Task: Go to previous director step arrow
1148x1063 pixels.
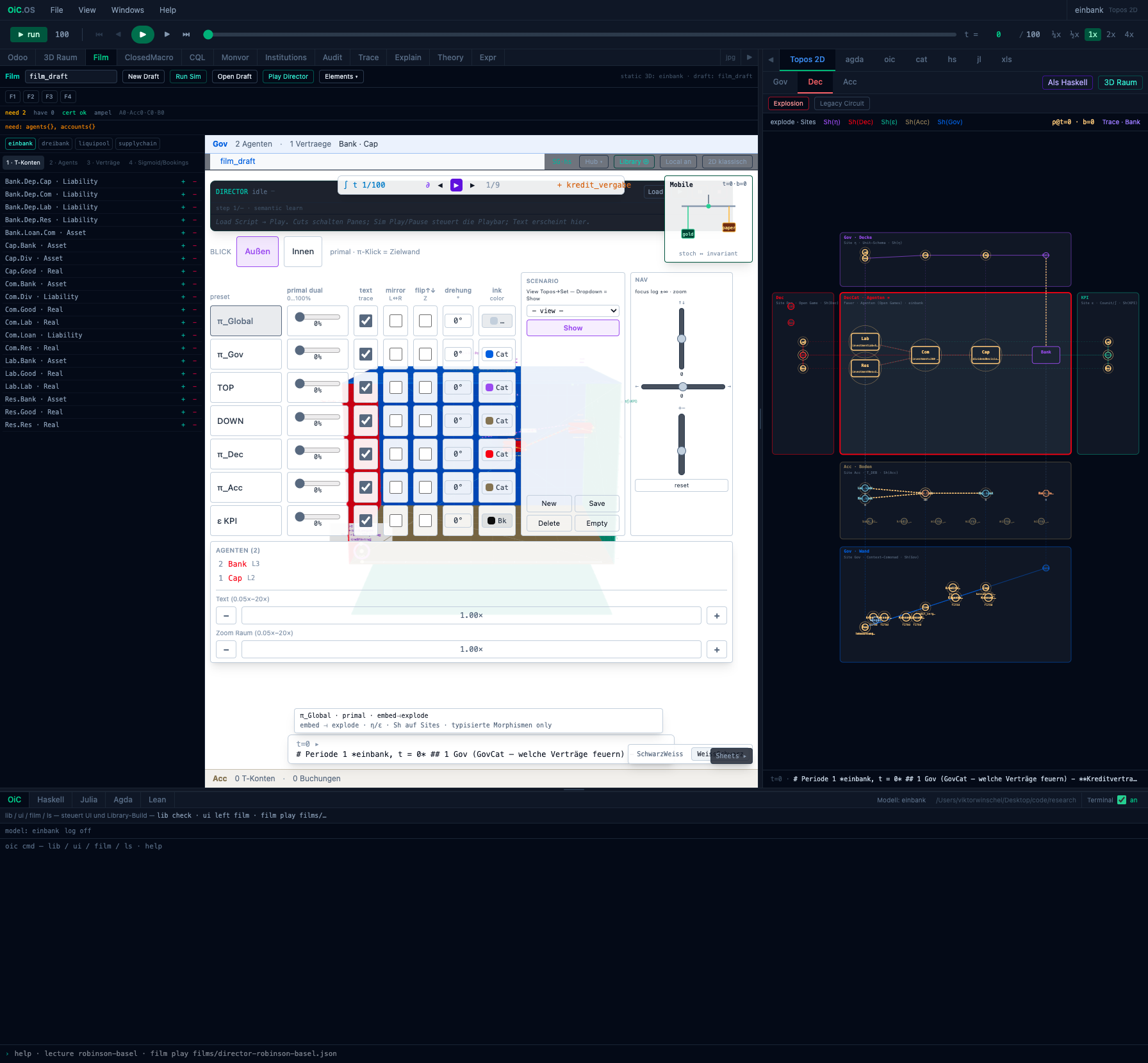Action: (x=440, y=185)
